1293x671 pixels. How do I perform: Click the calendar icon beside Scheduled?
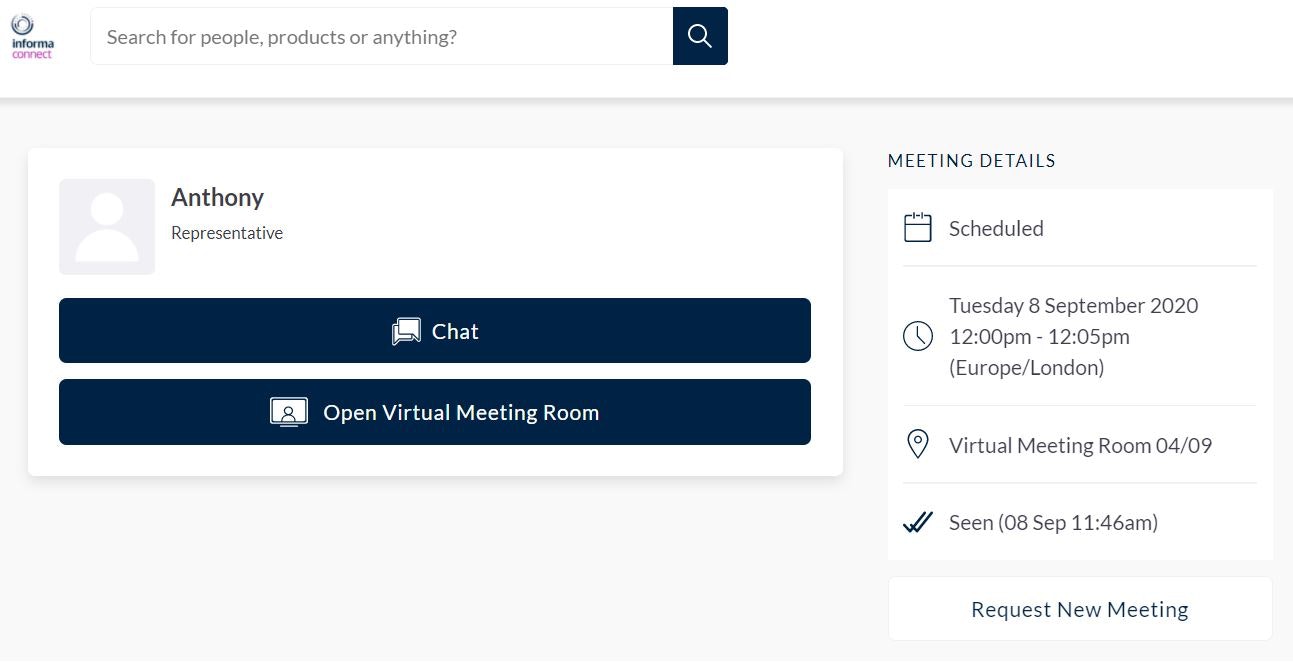(917, 228)
